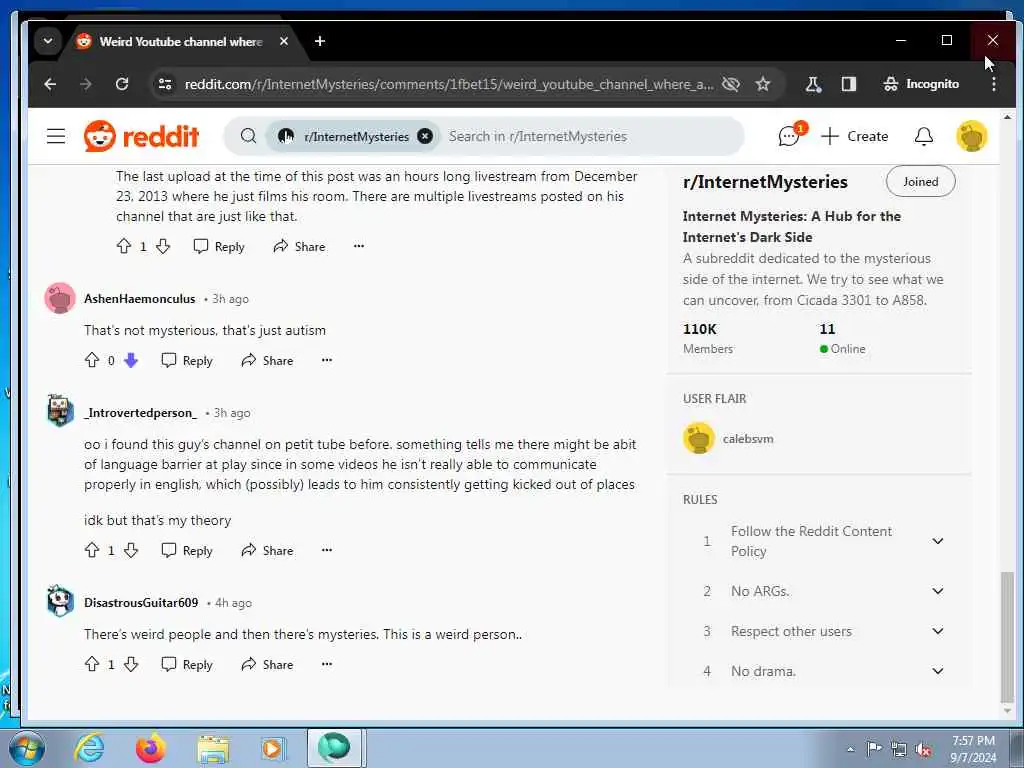The height and width of the screenshot is (768, 1024).
Task: Share the livestream comment
Action: point(299,246)
